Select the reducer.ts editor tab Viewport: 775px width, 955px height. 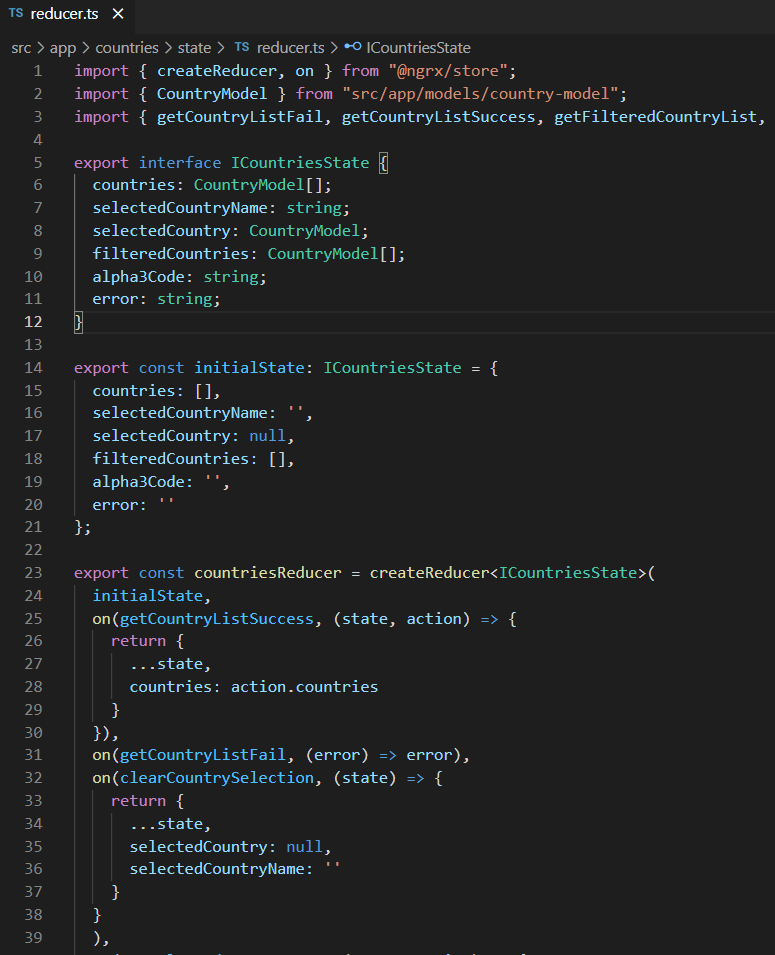tap(64, 15)
